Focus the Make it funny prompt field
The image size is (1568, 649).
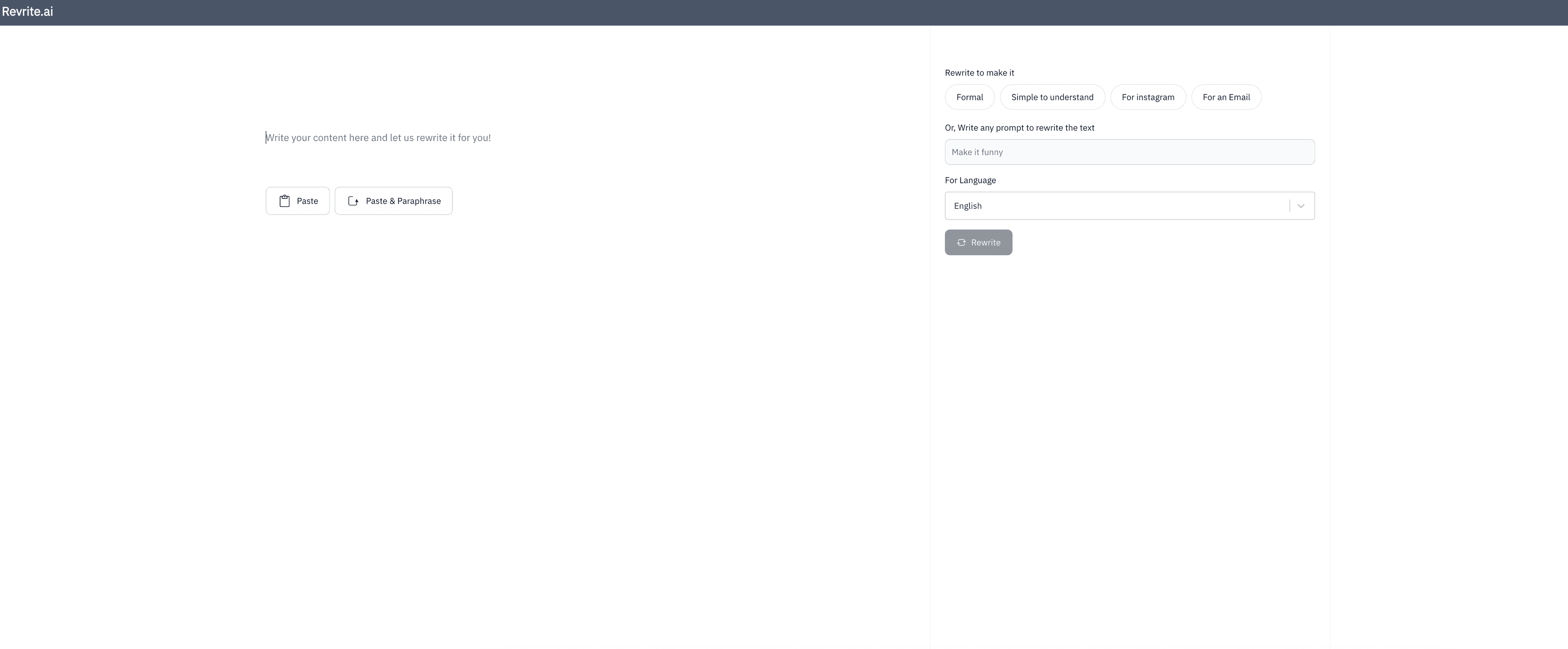1129,152
